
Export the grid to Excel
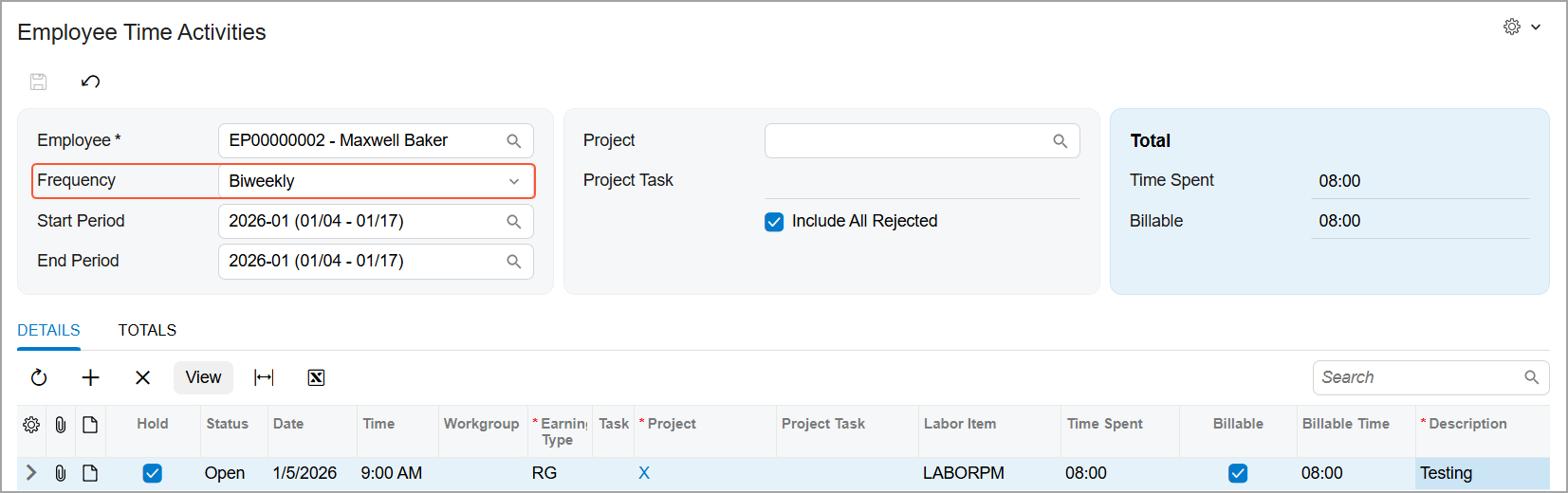316,377
